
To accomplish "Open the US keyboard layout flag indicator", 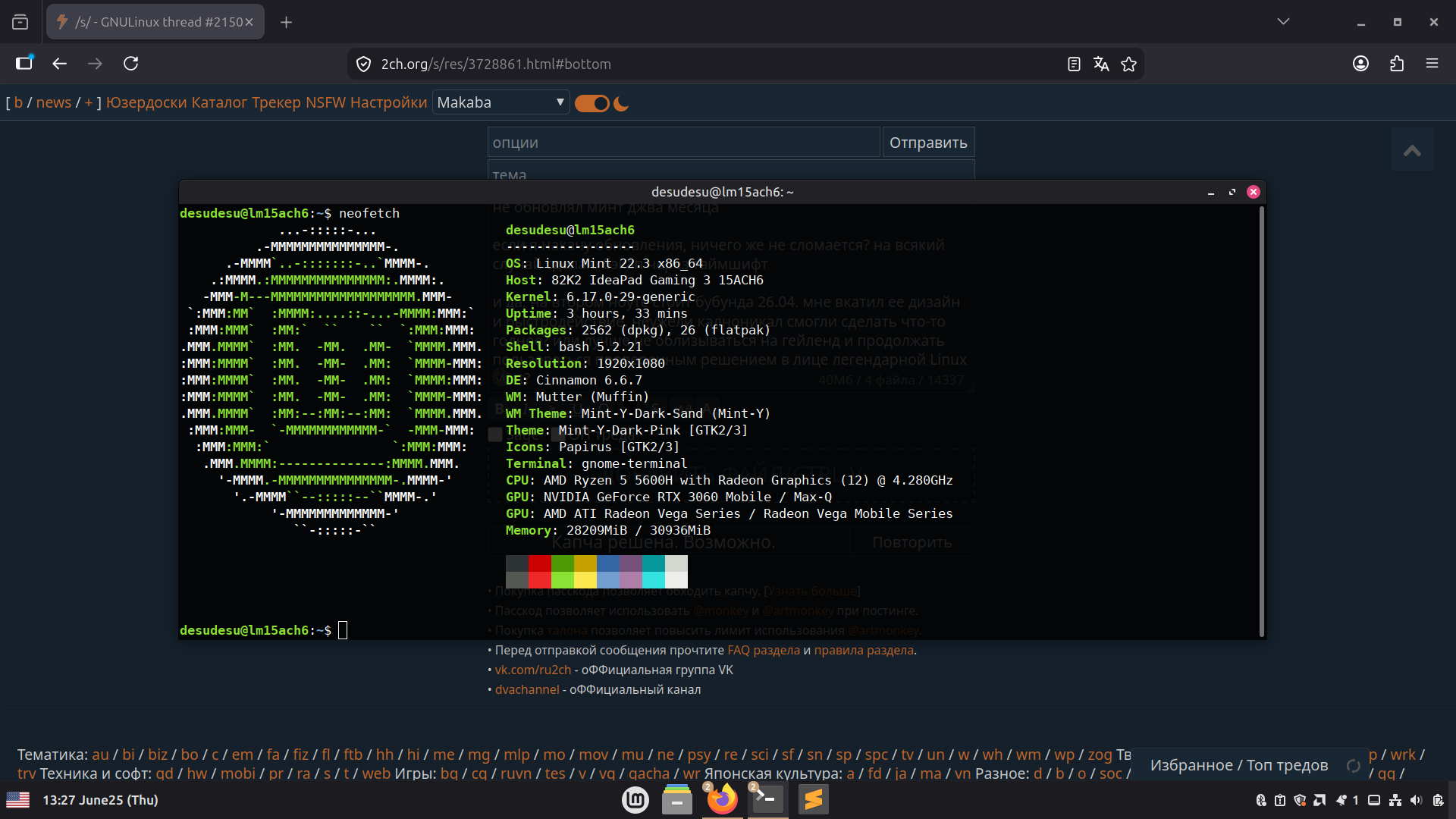I will (18, 800).
